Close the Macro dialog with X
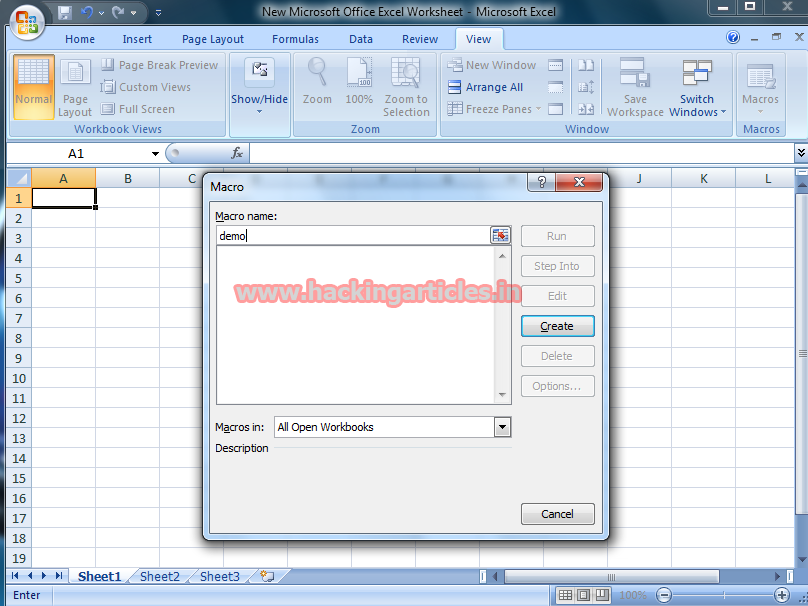 point(579,182)
